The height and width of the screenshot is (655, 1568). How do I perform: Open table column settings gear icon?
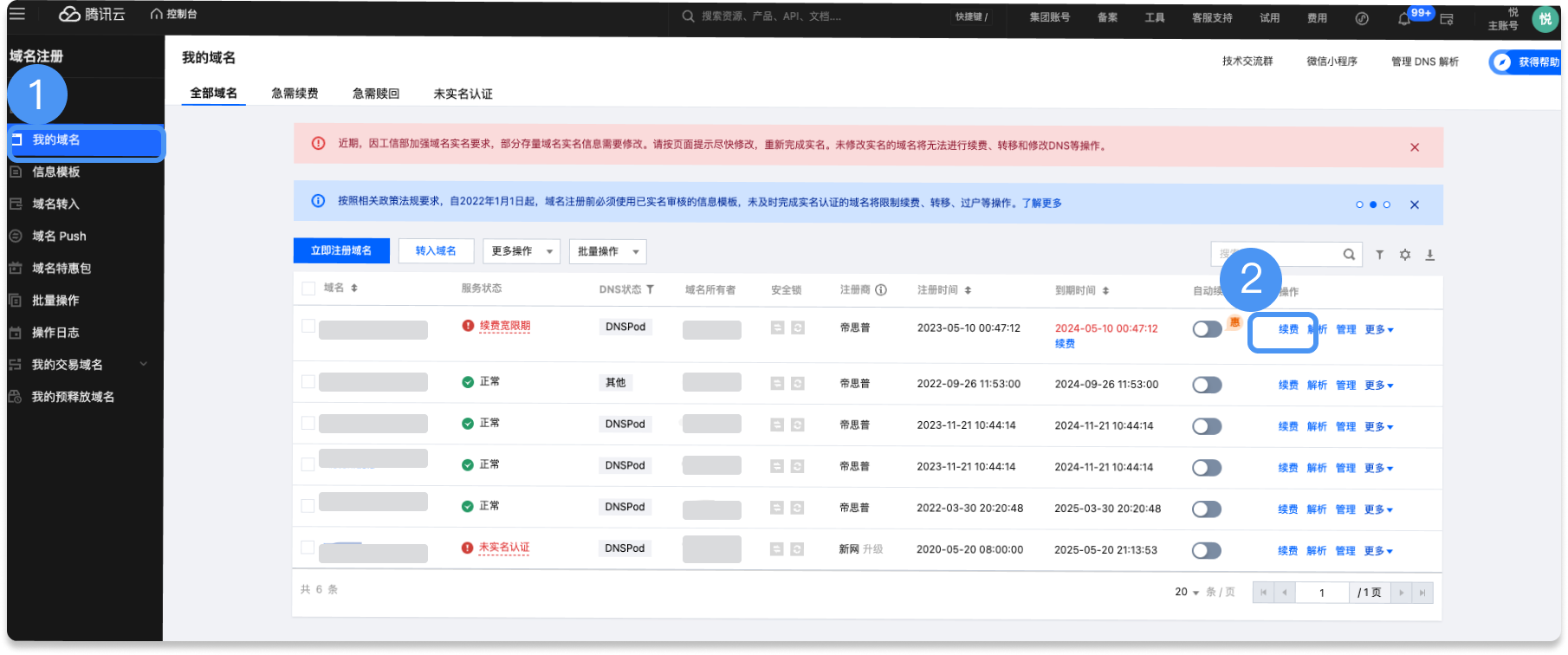(x=1405, y=255)
